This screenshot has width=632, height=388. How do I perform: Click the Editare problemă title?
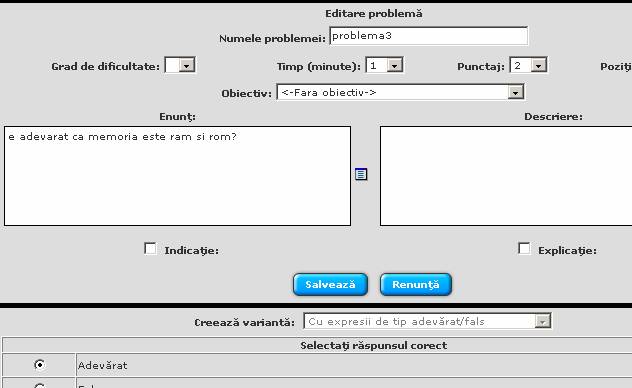pos(374,14)
